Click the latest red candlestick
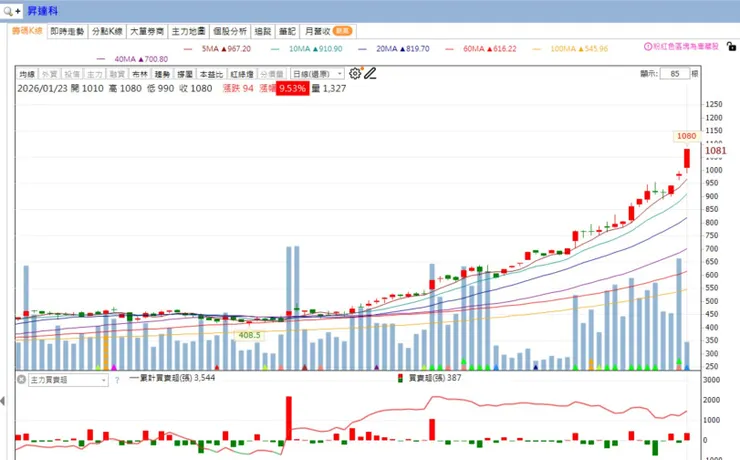The width and height of the screenshot is (740, 460). (x=687, y=159)
